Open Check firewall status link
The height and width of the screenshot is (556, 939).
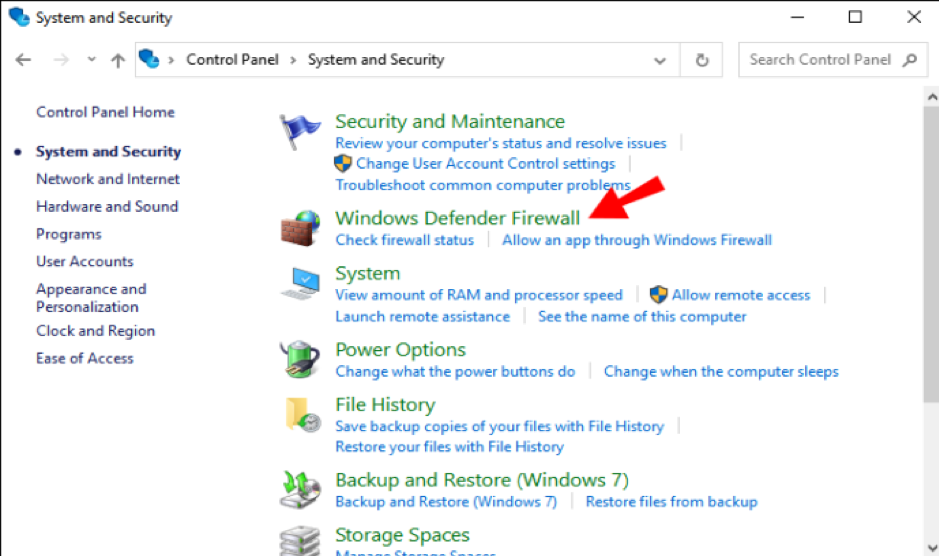coord(404,240)
